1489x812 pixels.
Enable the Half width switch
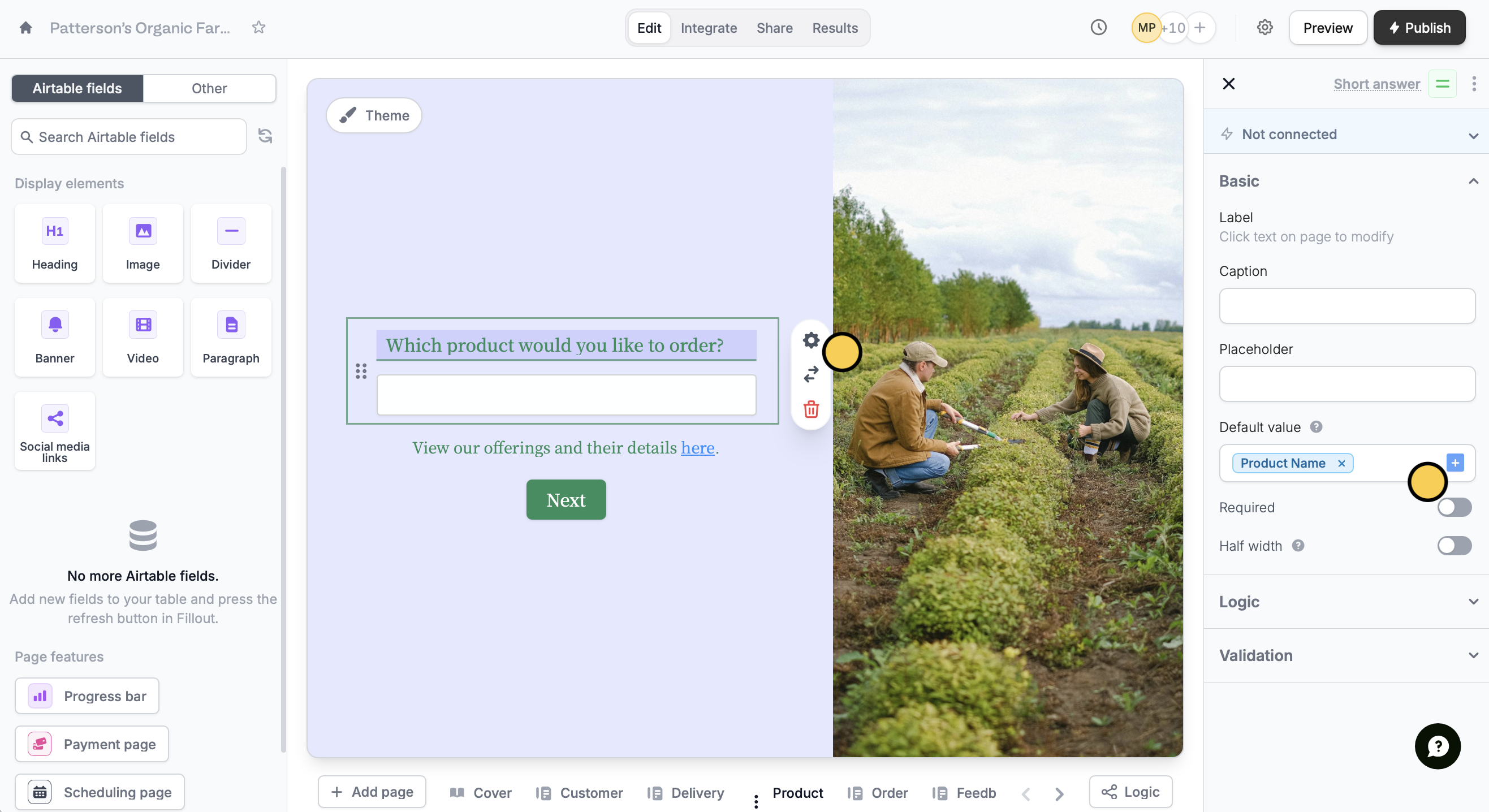coord(1454,546)
